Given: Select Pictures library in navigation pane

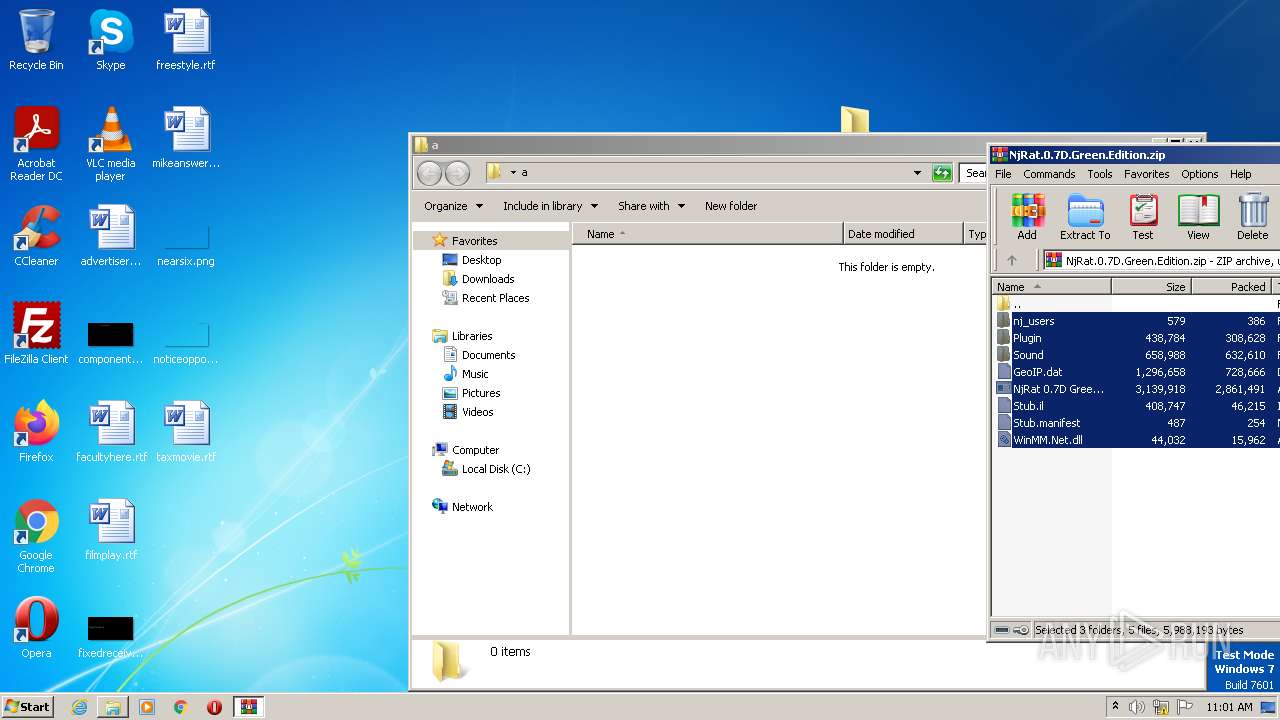Looking at the screenshot, I should [481, 393].
